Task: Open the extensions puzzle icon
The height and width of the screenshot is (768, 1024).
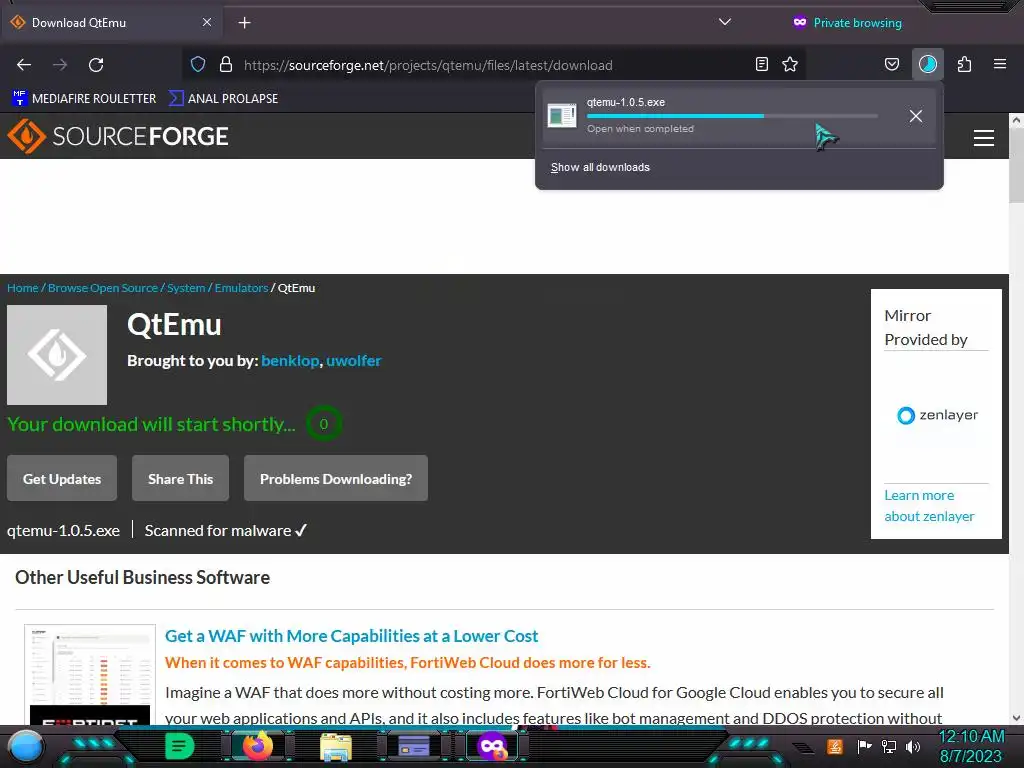Action: (964, 64)
